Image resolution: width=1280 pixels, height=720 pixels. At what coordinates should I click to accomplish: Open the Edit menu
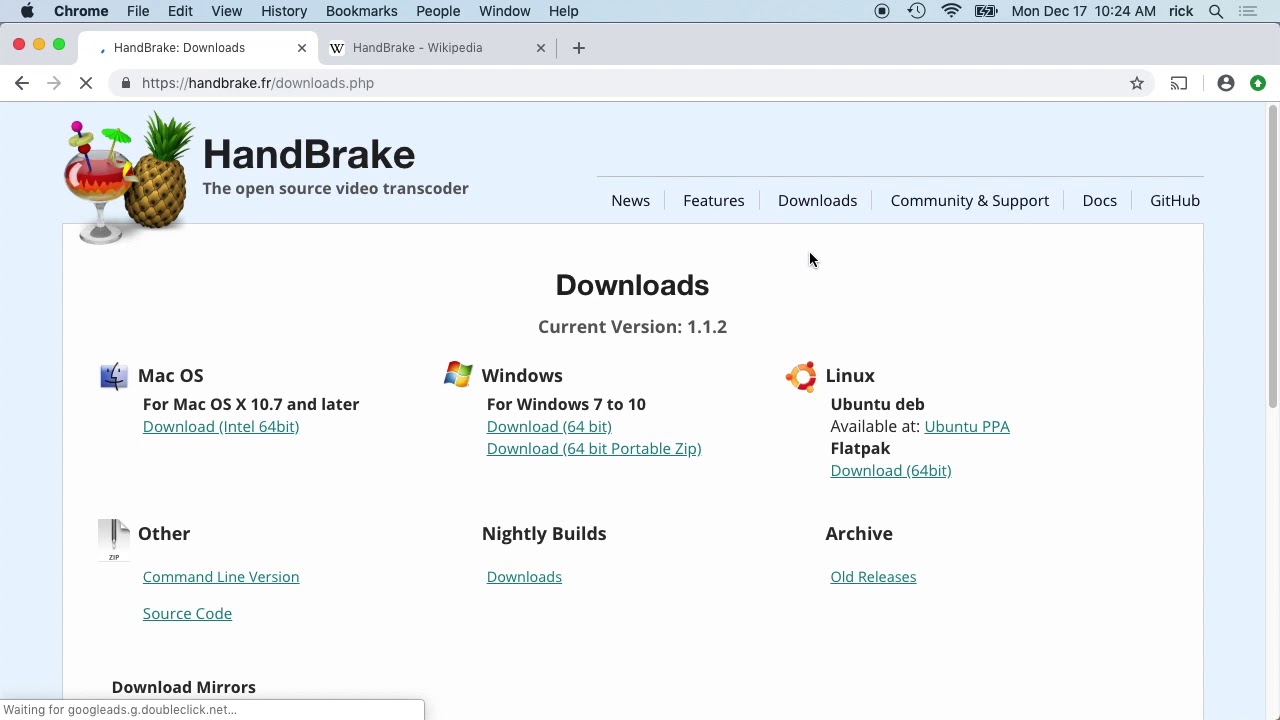[x=180, y=11]
